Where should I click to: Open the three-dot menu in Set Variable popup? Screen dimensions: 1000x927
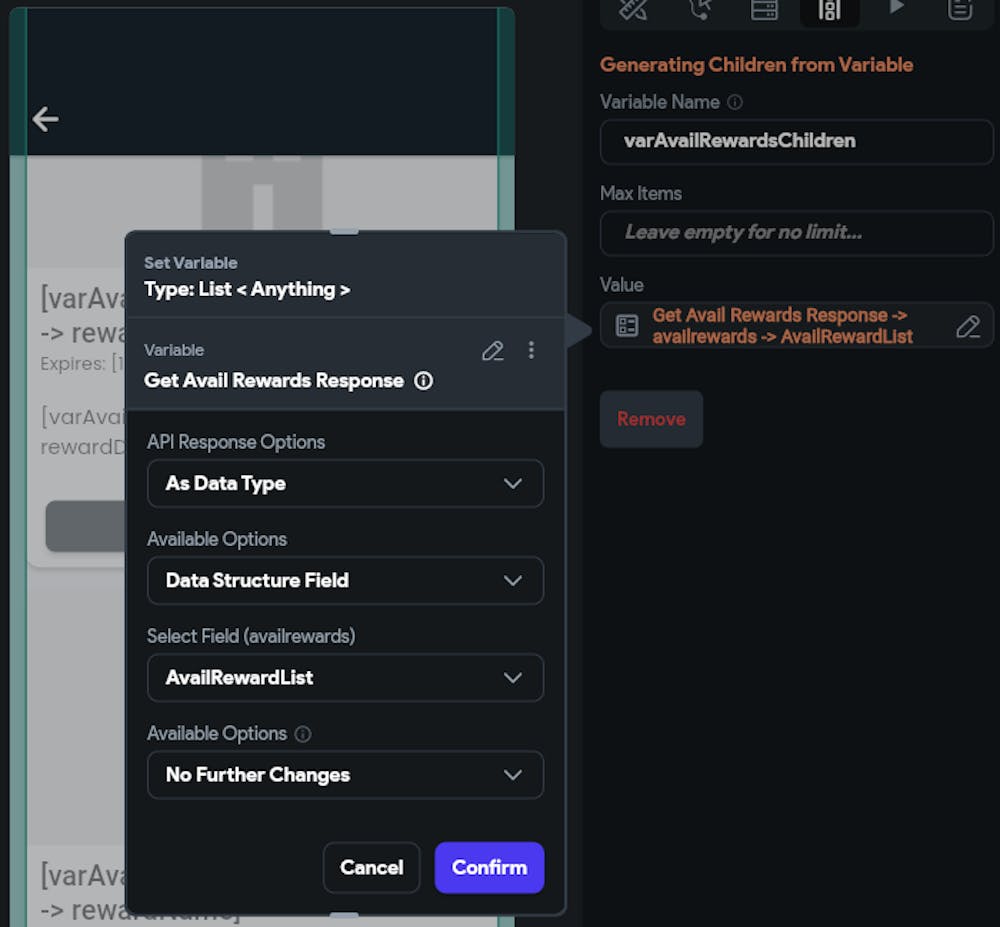(x=531, y=350)
